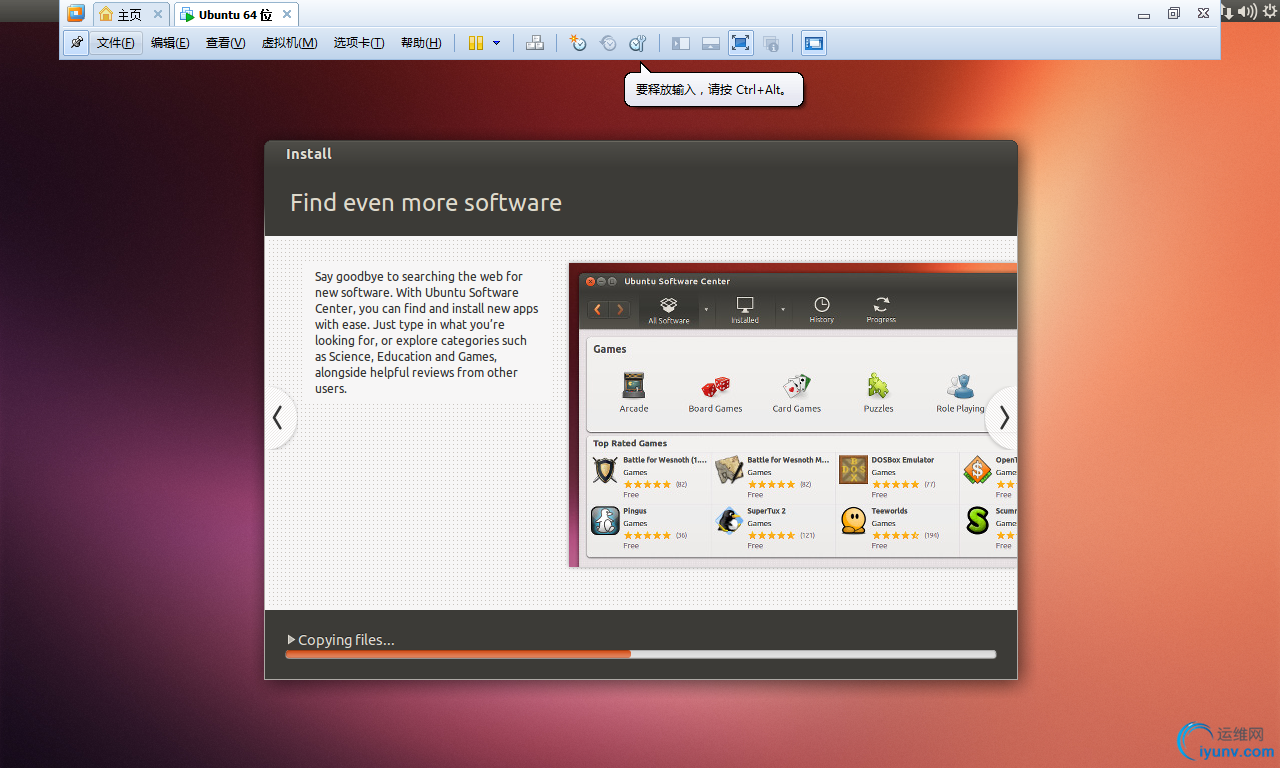Open the Ubuntu power gear menu
Image resolution: width=1280 pixels, height=768 pixels.
coord(1270,11)
